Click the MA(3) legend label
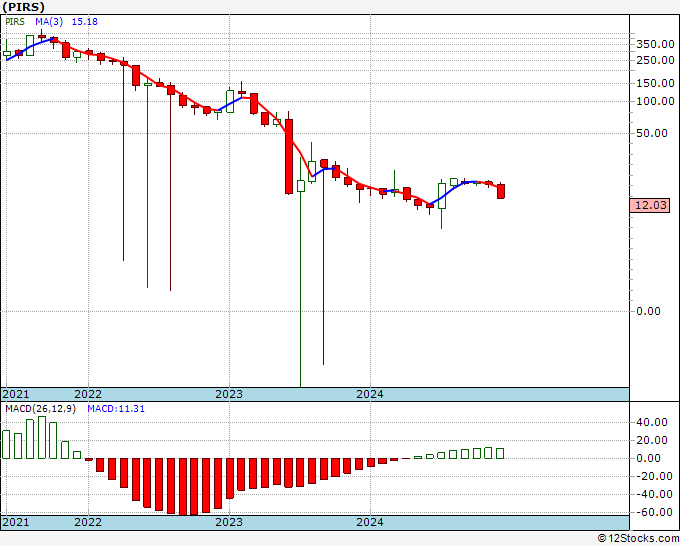680x546 pixels. tap(49, 22)
